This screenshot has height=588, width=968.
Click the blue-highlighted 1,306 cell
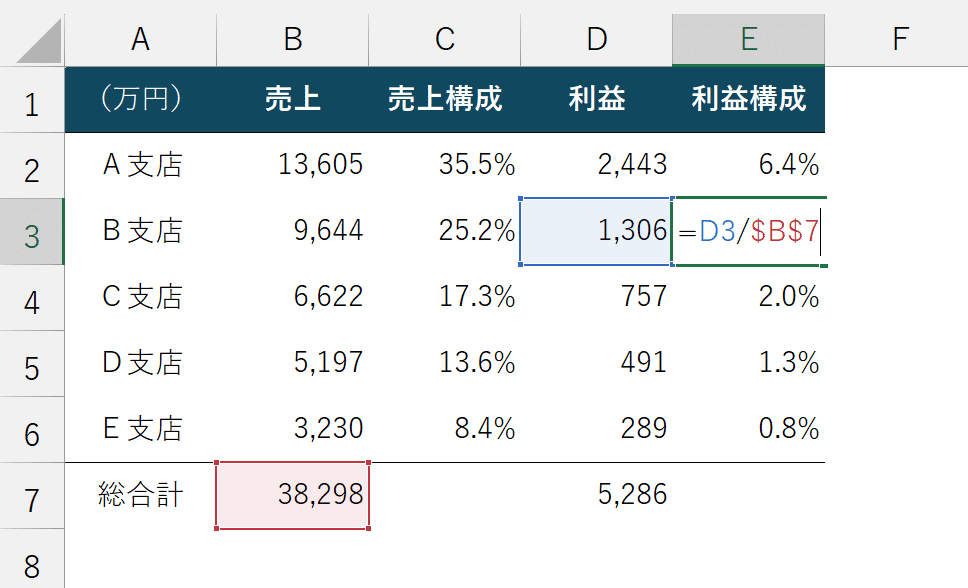(x=596, y=232)
